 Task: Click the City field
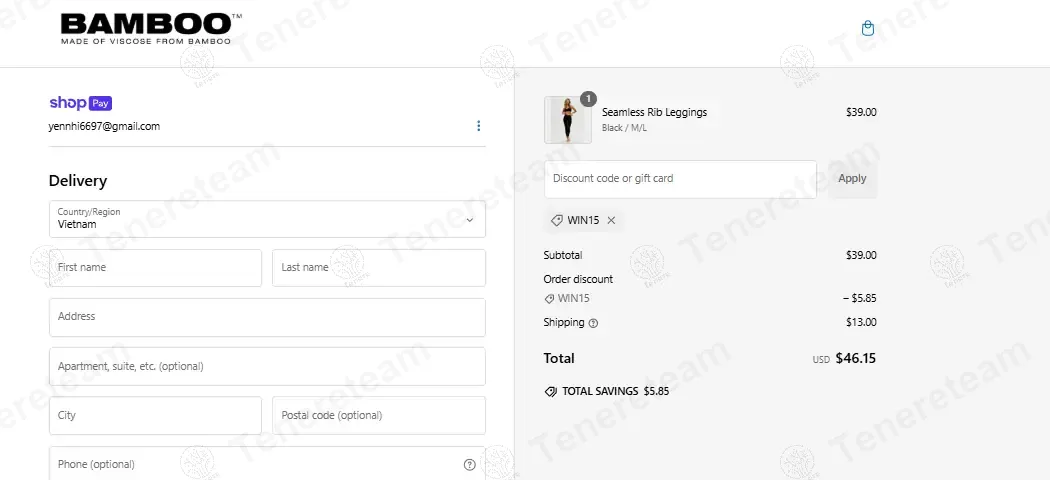pyautogui.click(x=155, y=416)
